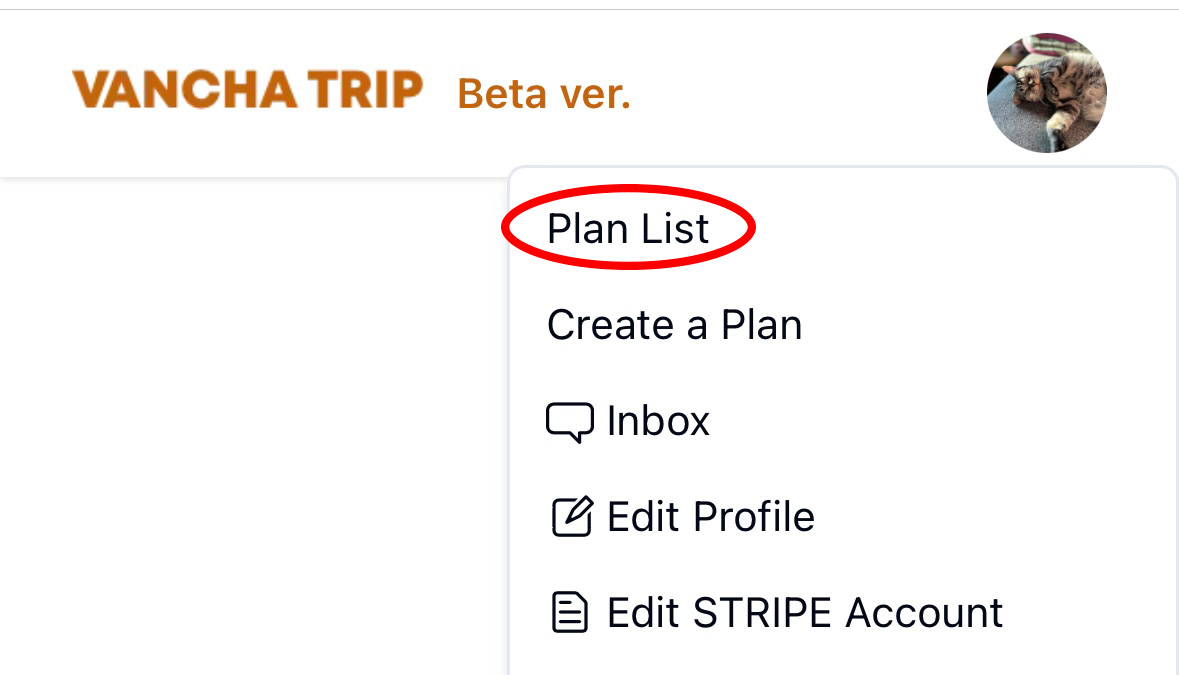Click empty header space between Beta ver. and avatar
This screenshot has width=1179, height=675.
tap(810, 92)
